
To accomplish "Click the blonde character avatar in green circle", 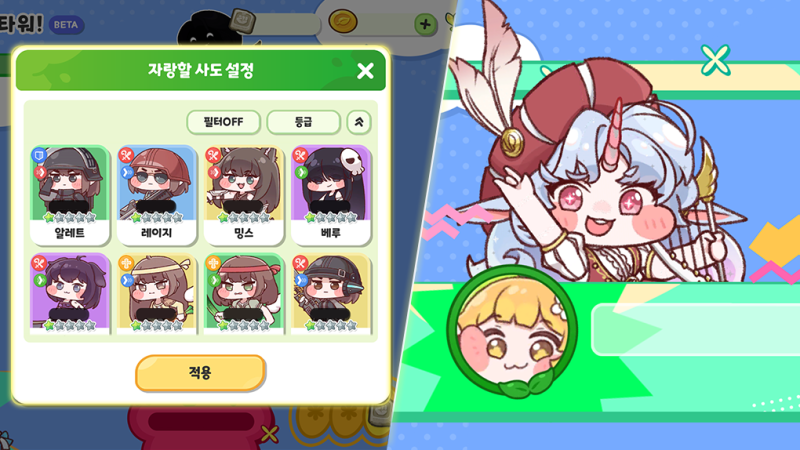I will click(512, 332).
